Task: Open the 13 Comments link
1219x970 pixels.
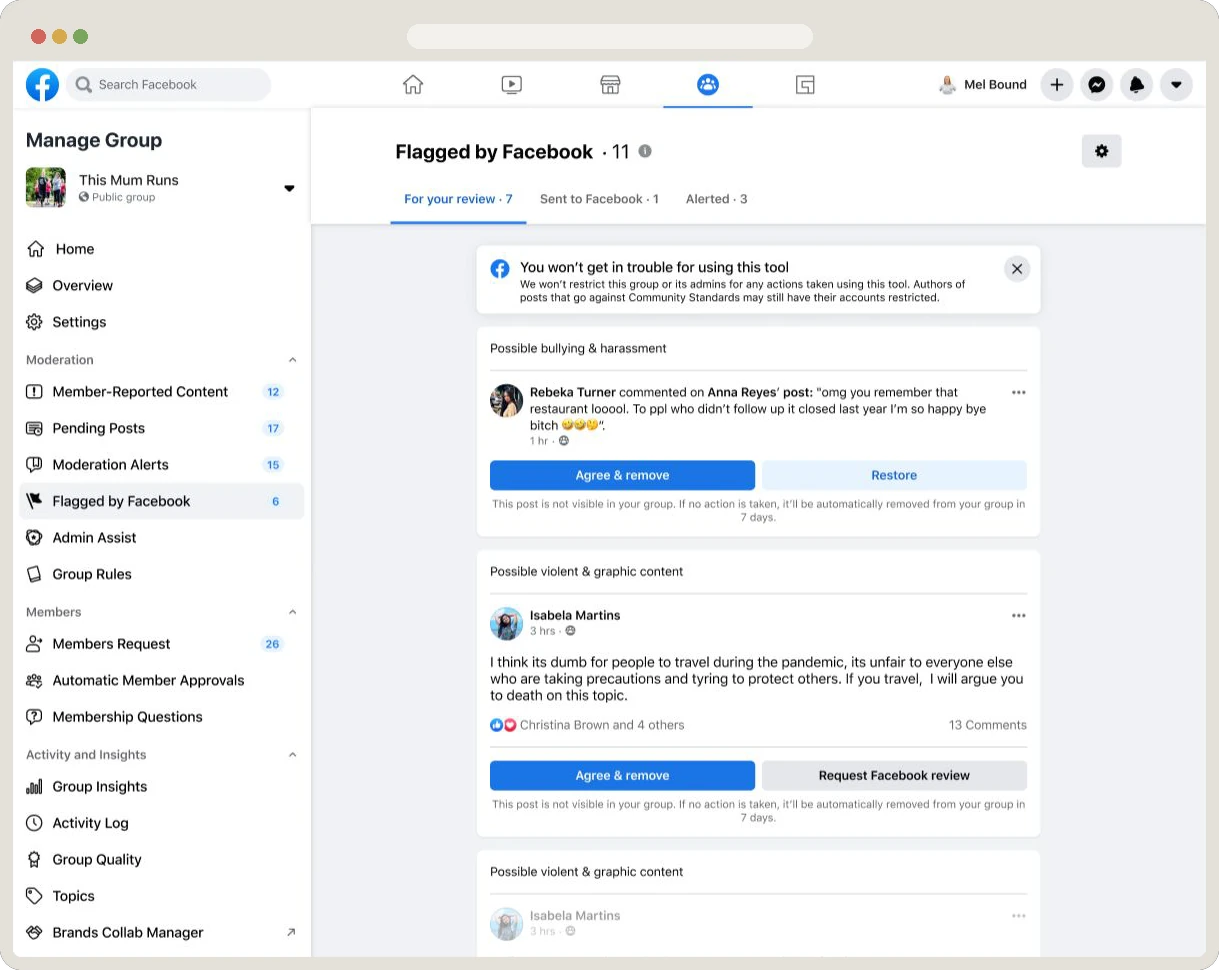Action: tap(987, 725)
